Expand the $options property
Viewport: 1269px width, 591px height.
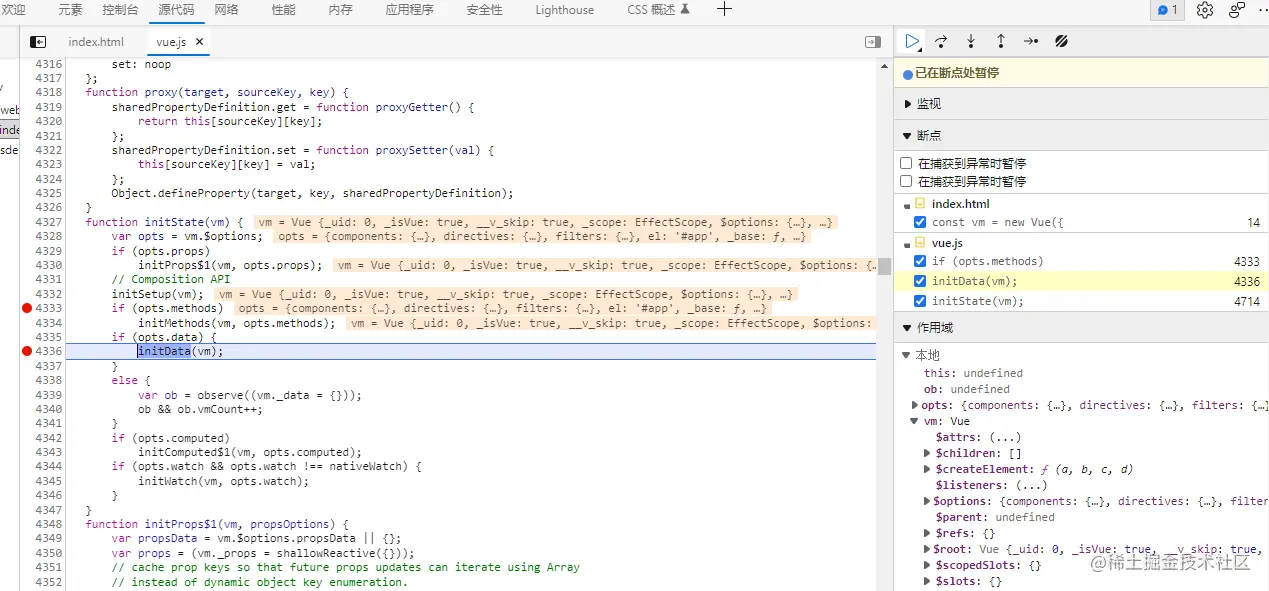pos(928,501)
